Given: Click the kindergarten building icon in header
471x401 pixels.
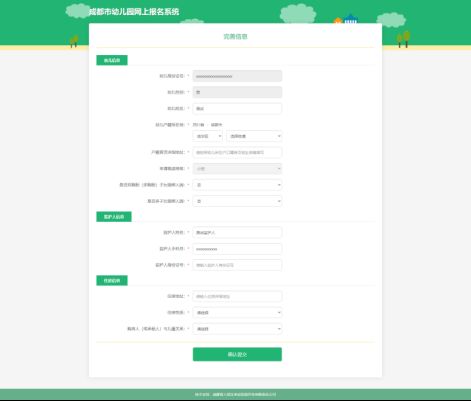Looking at the screenshot, I should [x=350, y=19].
